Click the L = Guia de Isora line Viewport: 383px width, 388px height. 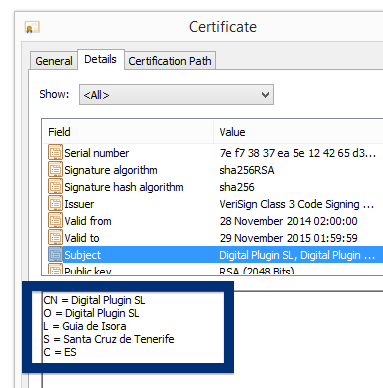pyautogui.click(x=85, y=326)
